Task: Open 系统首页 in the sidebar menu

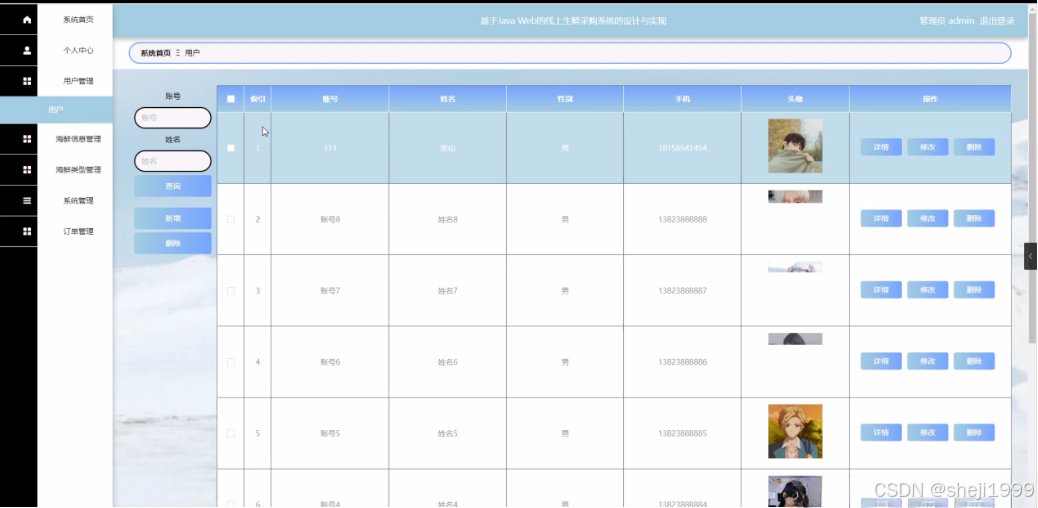Action: [78, 20]
